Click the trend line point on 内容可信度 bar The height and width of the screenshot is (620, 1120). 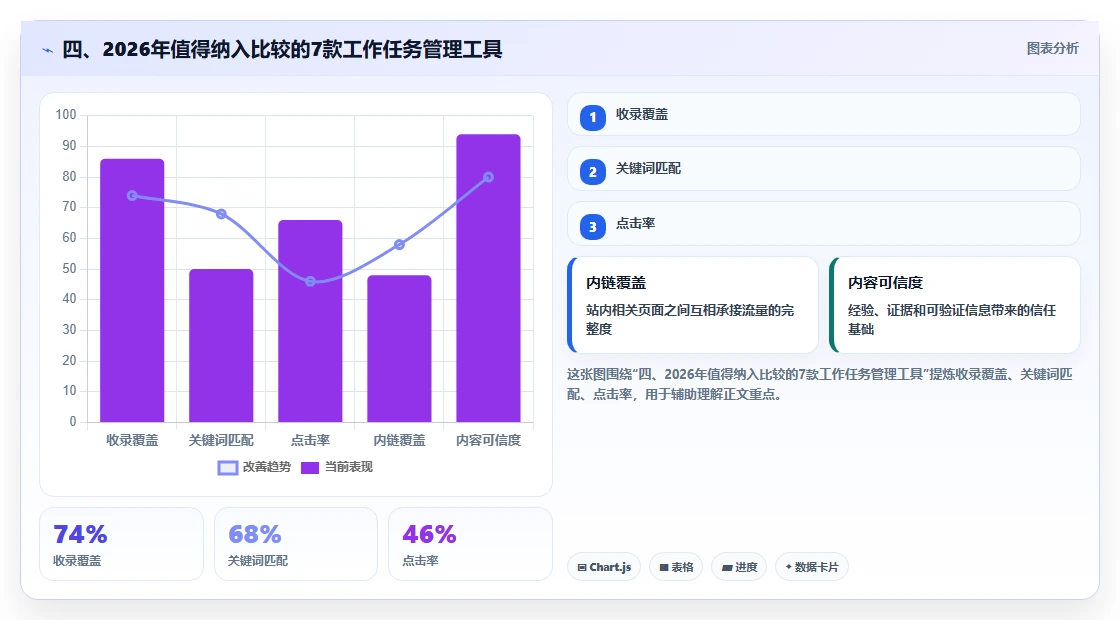click(489, 177)
